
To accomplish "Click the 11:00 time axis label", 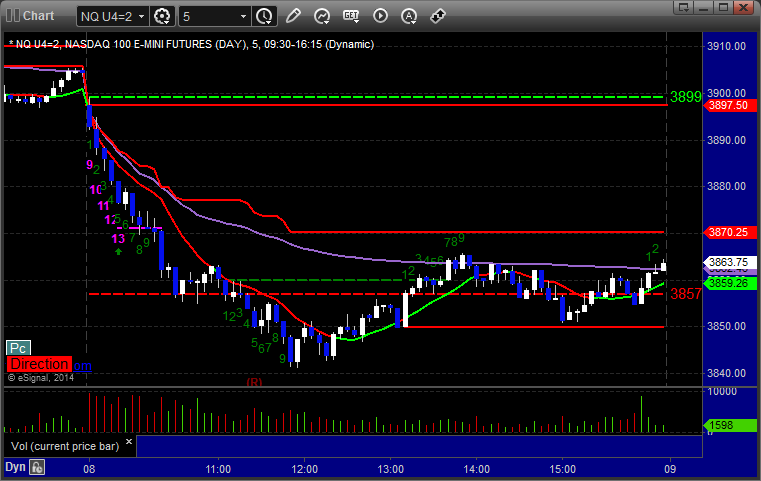I will point(218,469).
